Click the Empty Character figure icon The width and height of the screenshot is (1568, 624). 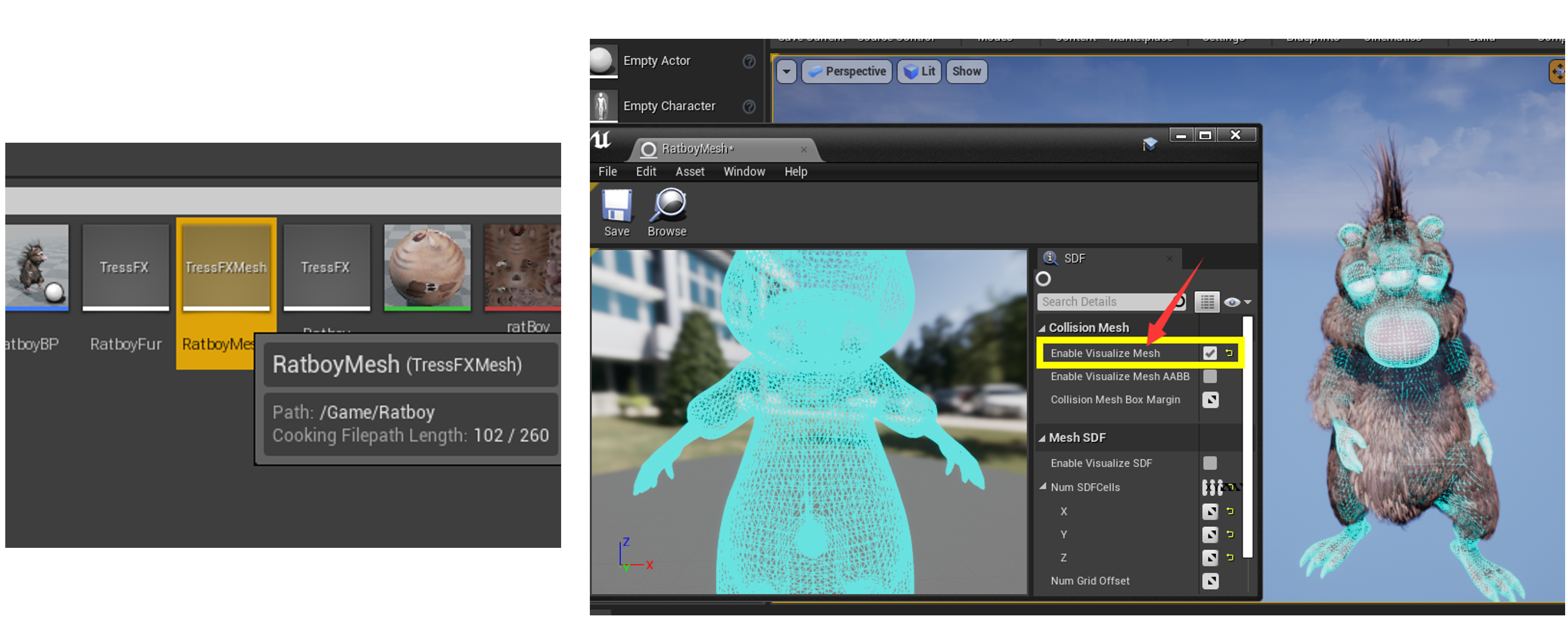[x=601, y=106]
